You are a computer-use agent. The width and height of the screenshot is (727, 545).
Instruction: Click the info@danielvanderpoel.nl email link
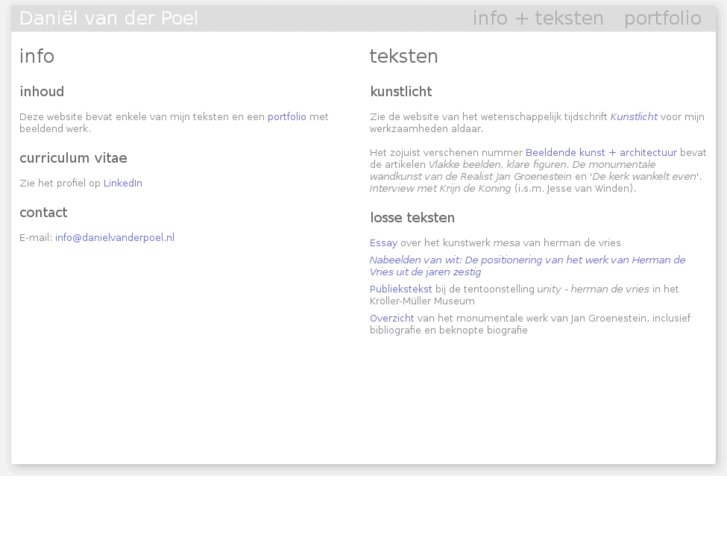pyautogui.click(x=115, y=237)
